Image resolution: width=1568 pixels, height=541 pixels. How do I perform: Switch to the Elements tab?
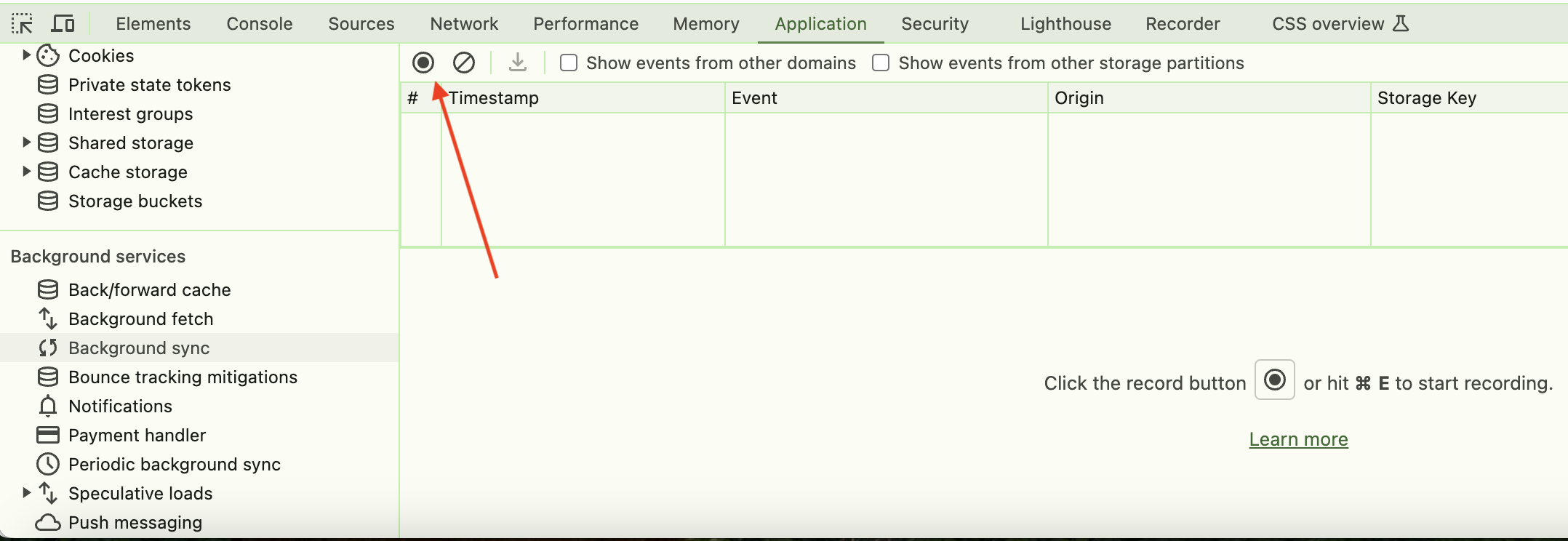[x=153, y=23]
